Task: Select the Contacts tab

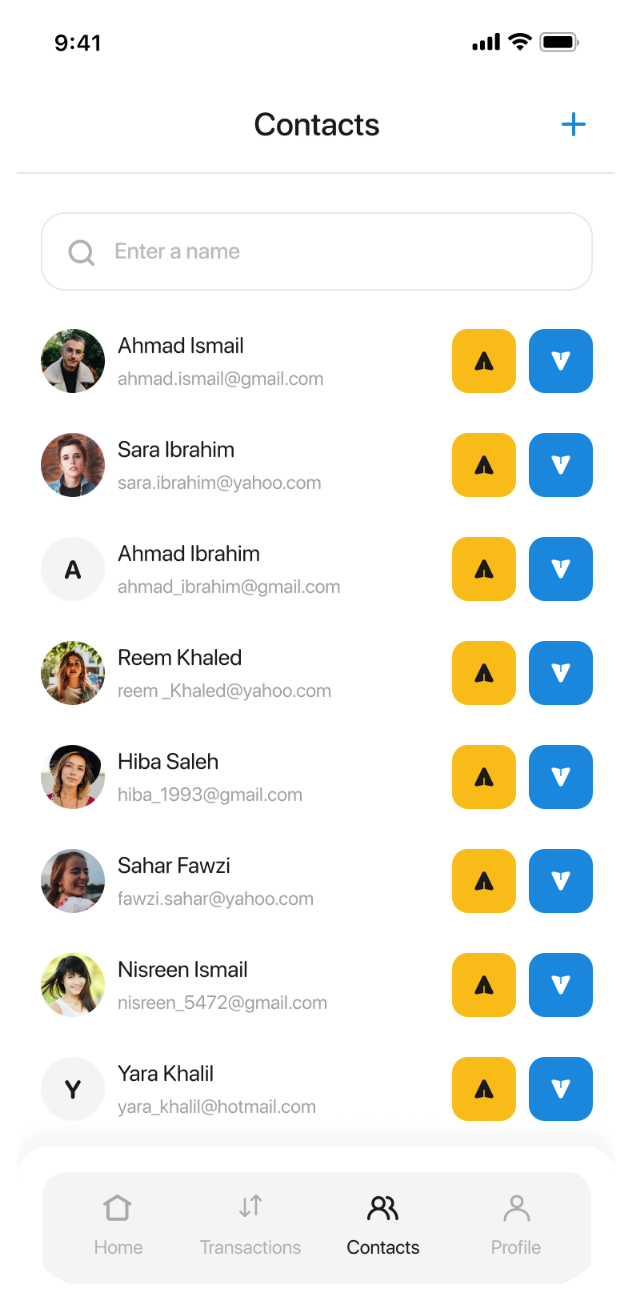Action: (x=383, y=1224)
